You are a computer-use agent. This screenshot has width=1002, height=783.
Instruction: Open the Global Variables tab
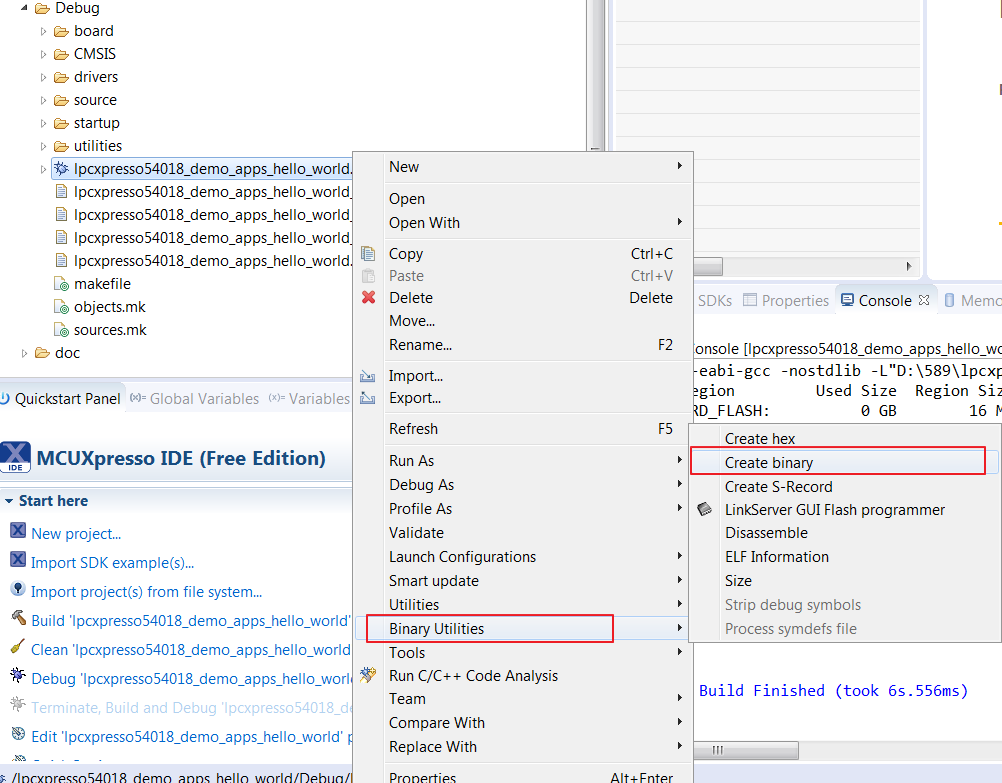pos(203,399)
